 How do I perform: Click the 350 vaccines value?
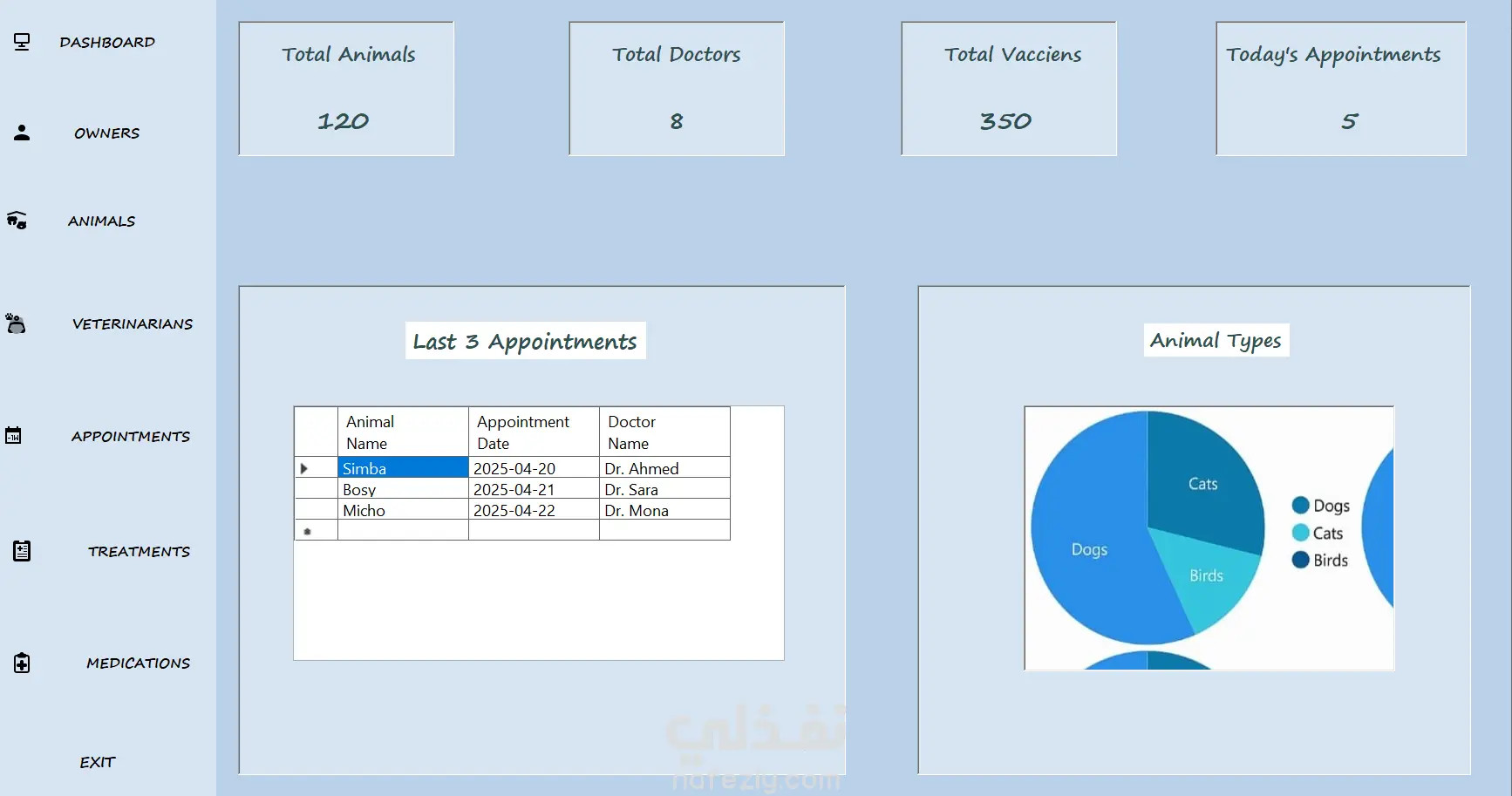1006,121
